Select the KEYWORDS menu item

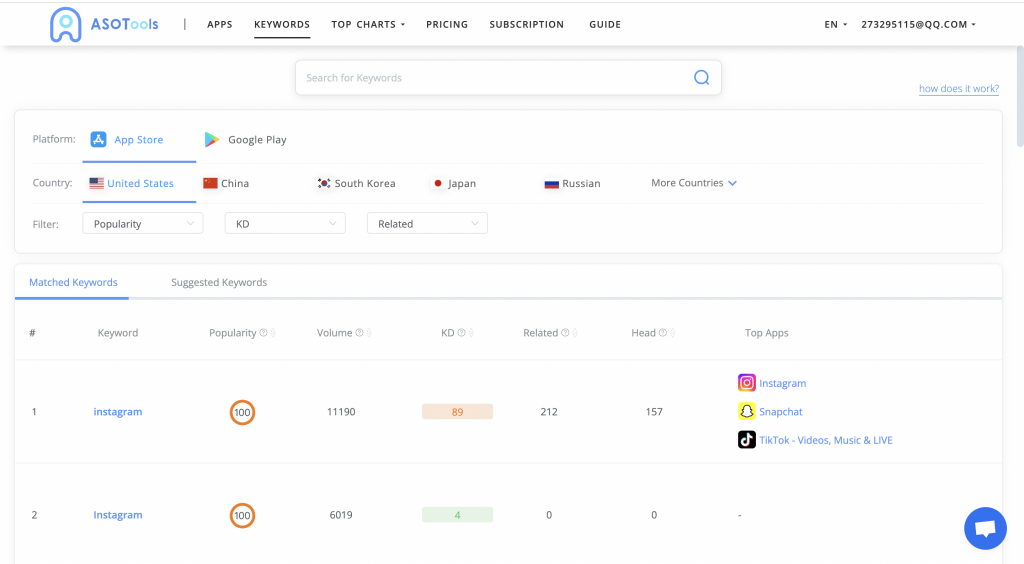282,24
